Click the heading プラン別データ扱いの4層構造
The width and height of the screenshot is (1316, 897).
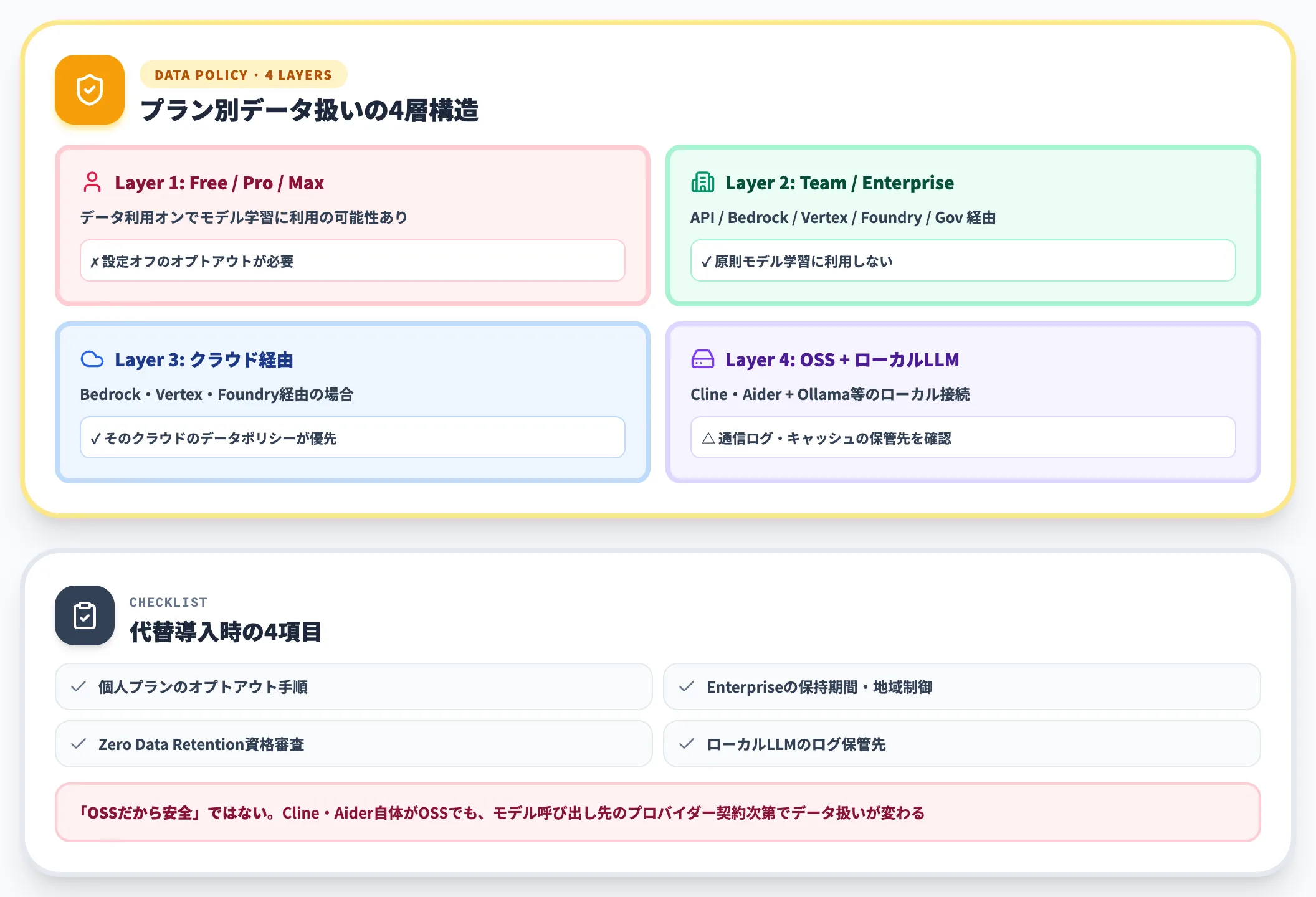(x=310, y=110)
